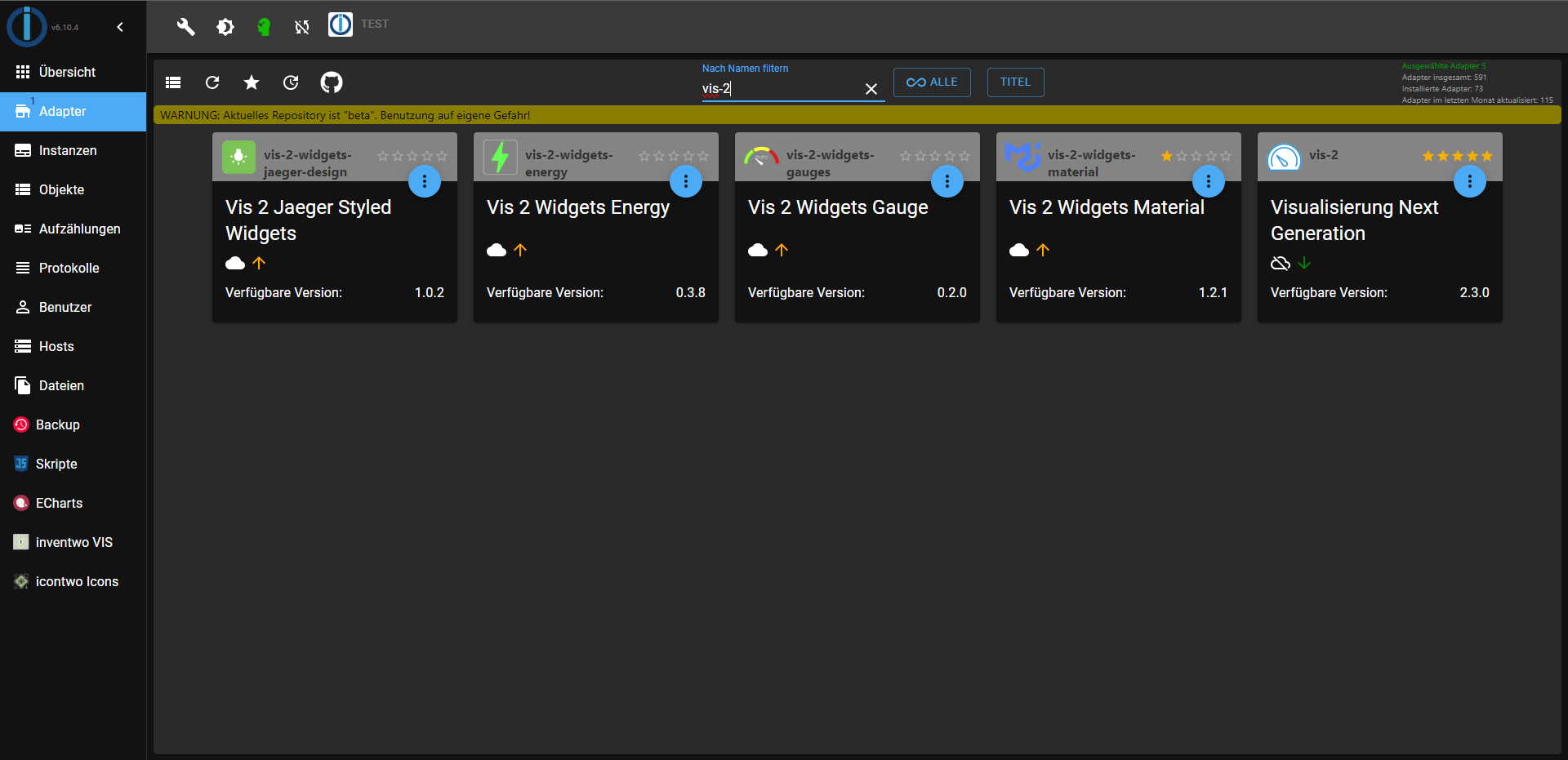Viewport: 1568px width, 760px height.
Task: Click the energy adapter lightning icon
Action: pyautogui.click(x=500, y=157)
